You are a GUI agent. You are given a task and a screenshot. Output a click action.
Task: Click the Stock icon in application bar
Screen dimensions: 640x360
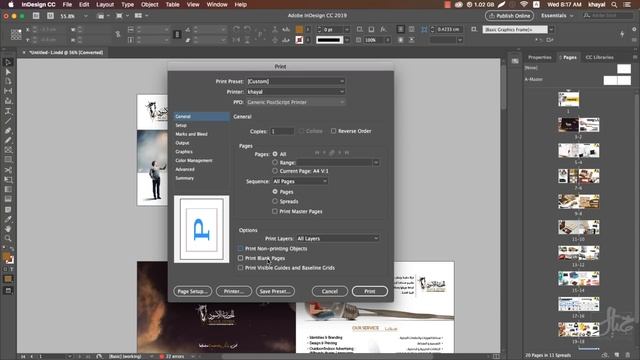pos(50,16)
